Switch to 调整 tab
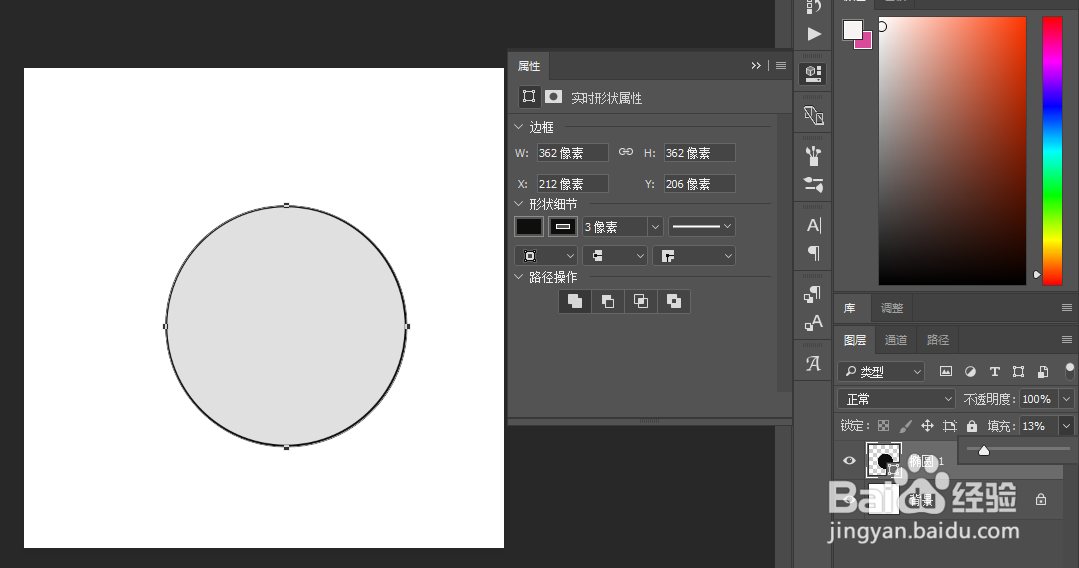Image resolution: width=1079 pixels, height=568 pixels. point(892,308)
